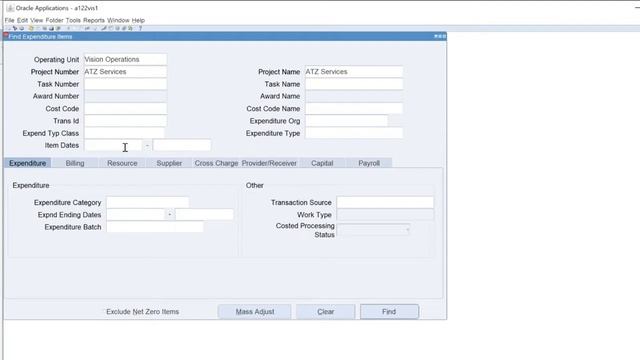The image size is (640, 360).
Task: Focus the Cost Code Name field
Action: coord(354,109)
